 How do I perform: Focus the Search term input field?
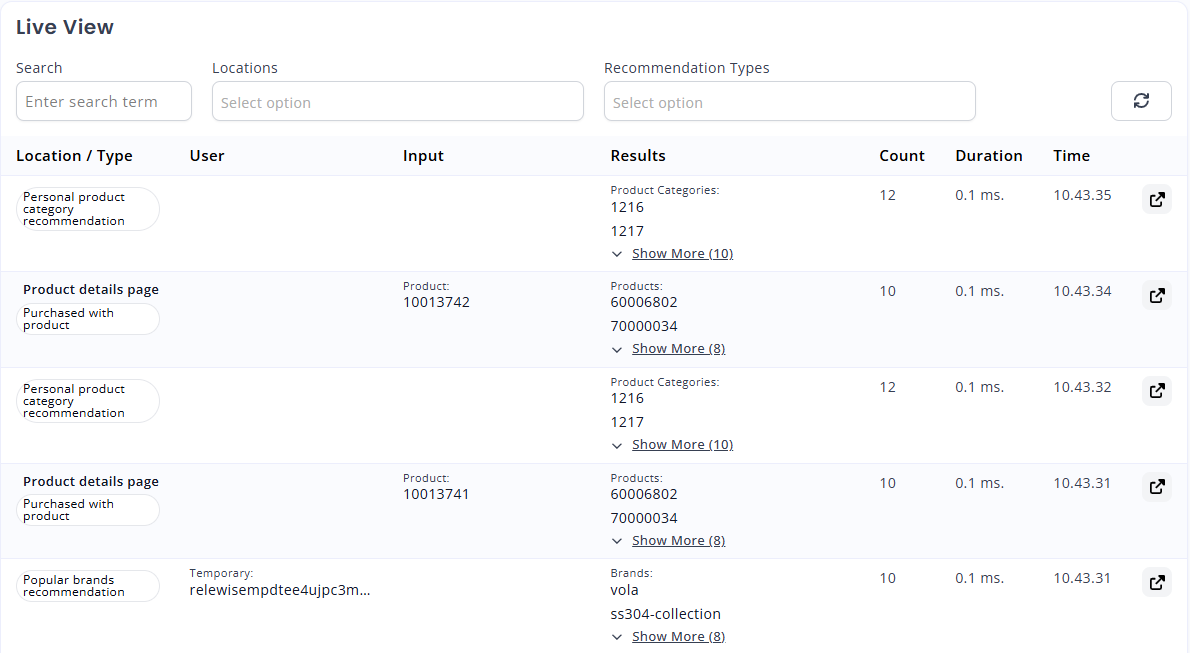coord(104,101)
